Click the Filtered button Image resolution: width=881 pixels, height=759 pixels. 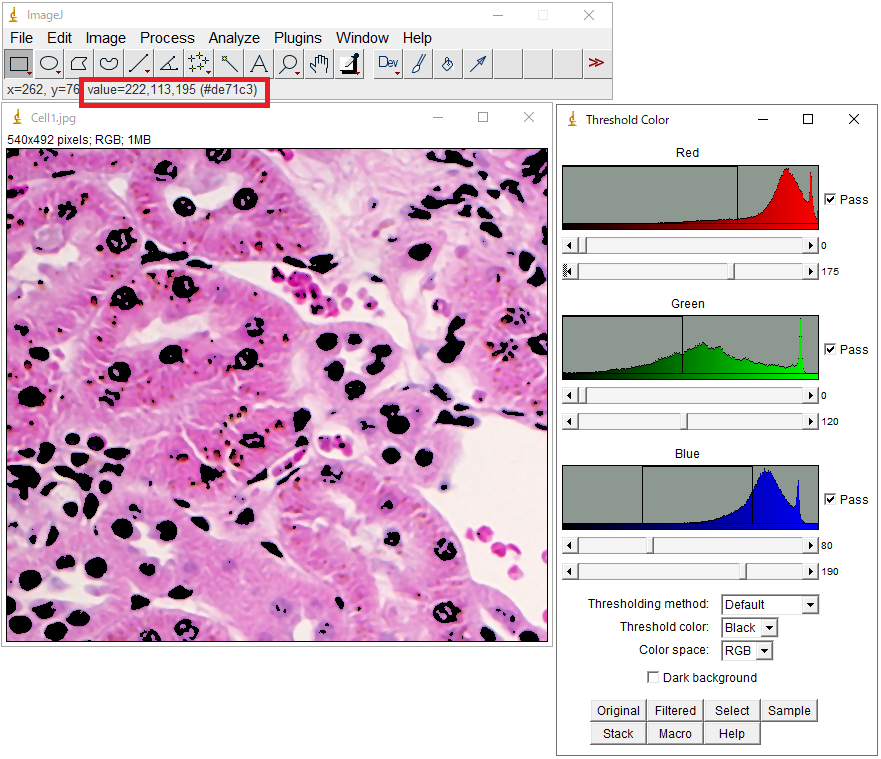[x=675, y=711]
